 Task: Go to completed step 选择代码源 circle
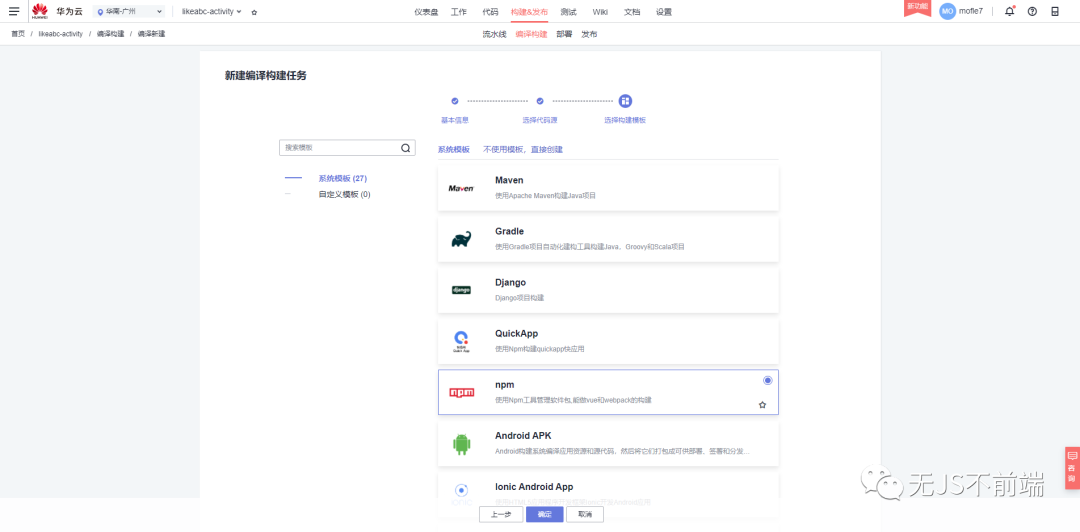[x=540, y=101]
